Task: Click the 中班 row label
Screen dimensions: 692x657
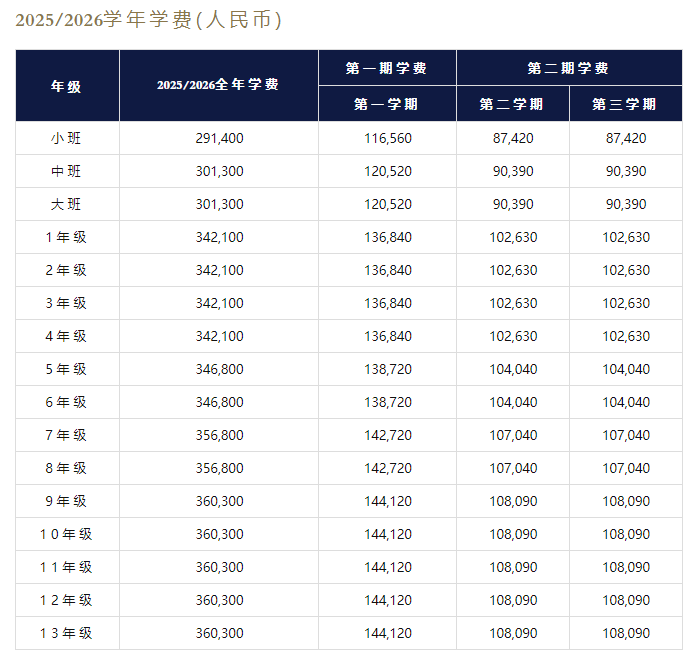Action: pyautogui.click(x=66, y=171)
